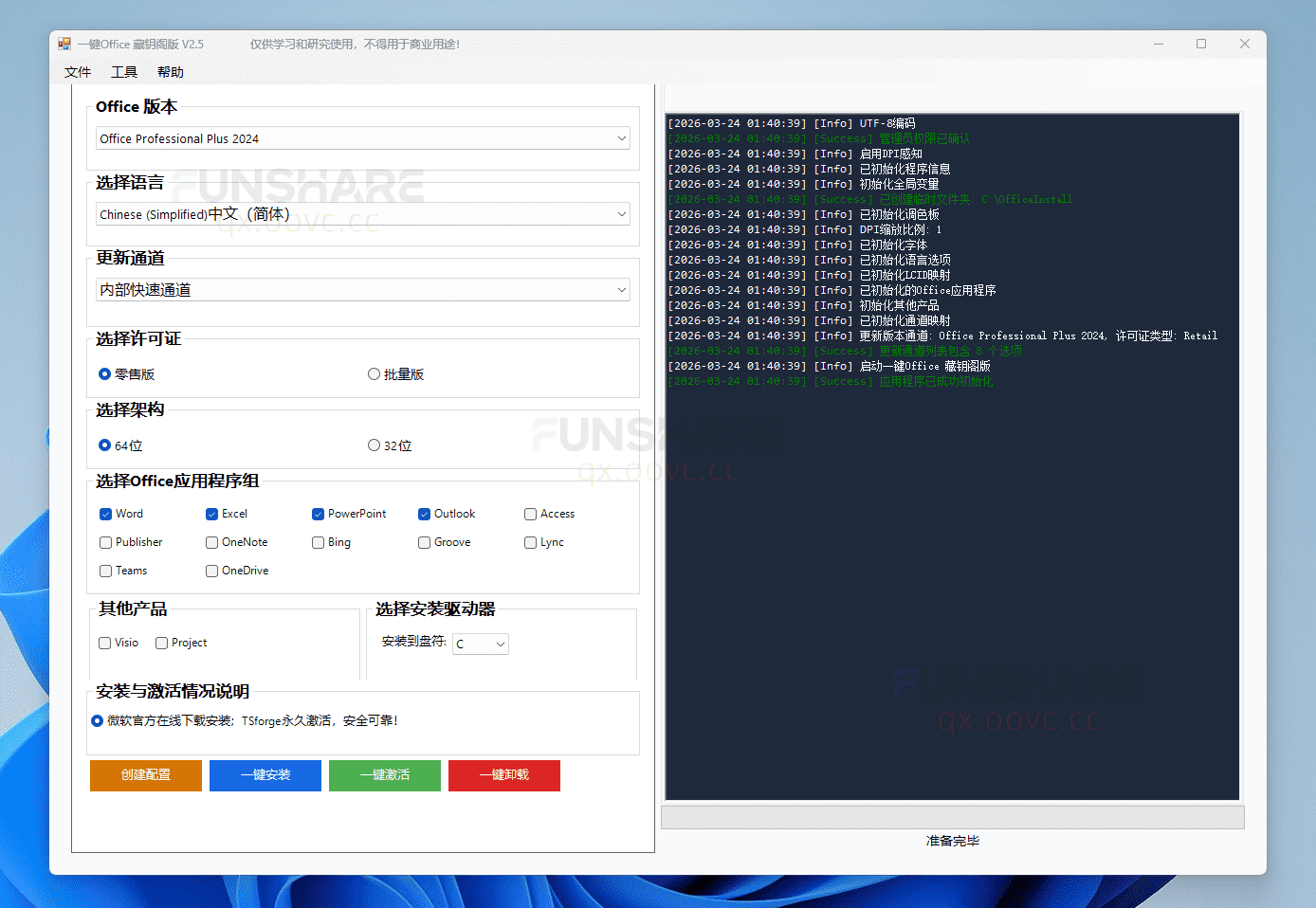Click the app icon in the title bar

[x=64, y=43]
